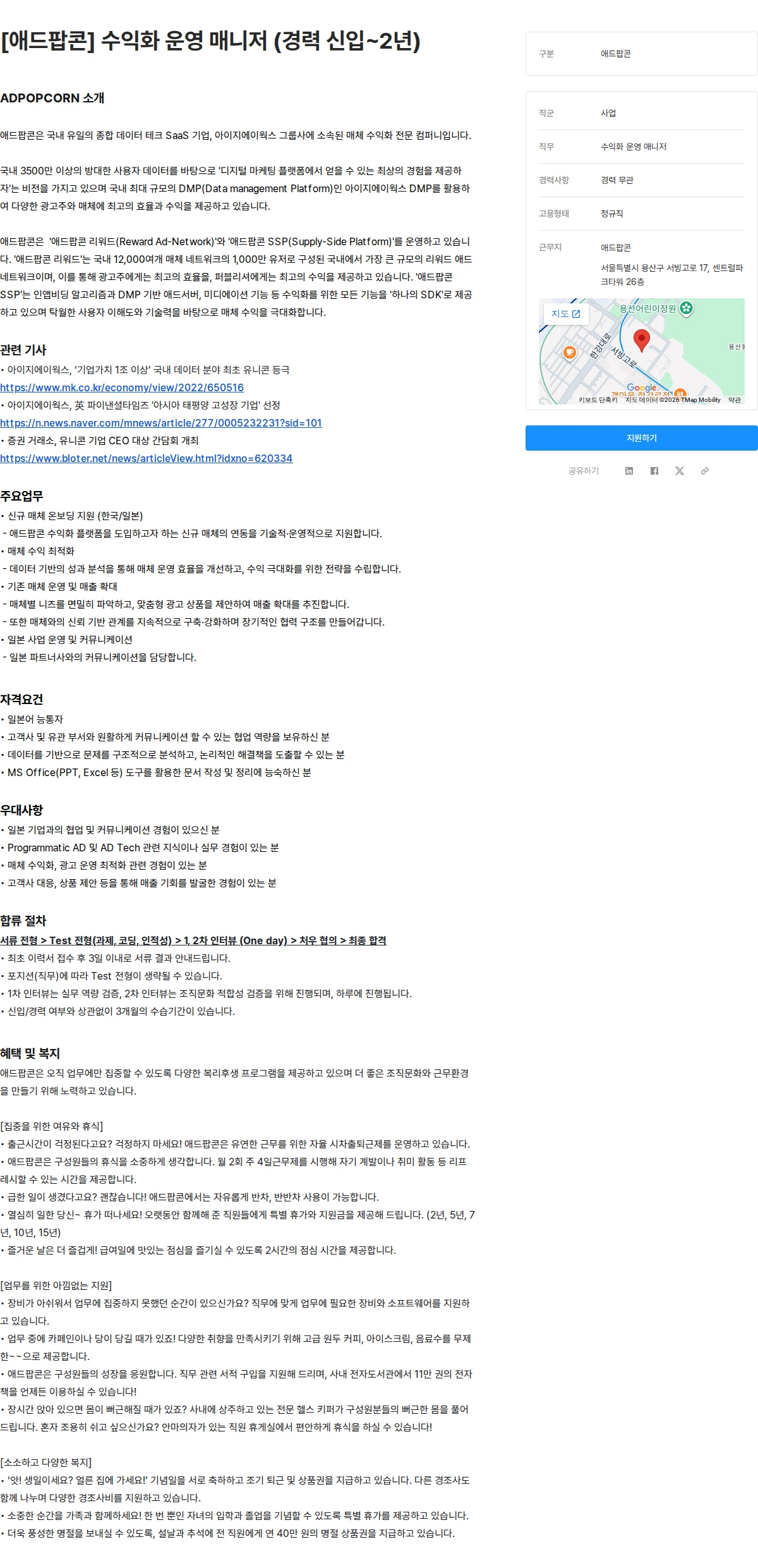Click the address 서울특별시 용산구 서빙고로 17

point(672,275)
